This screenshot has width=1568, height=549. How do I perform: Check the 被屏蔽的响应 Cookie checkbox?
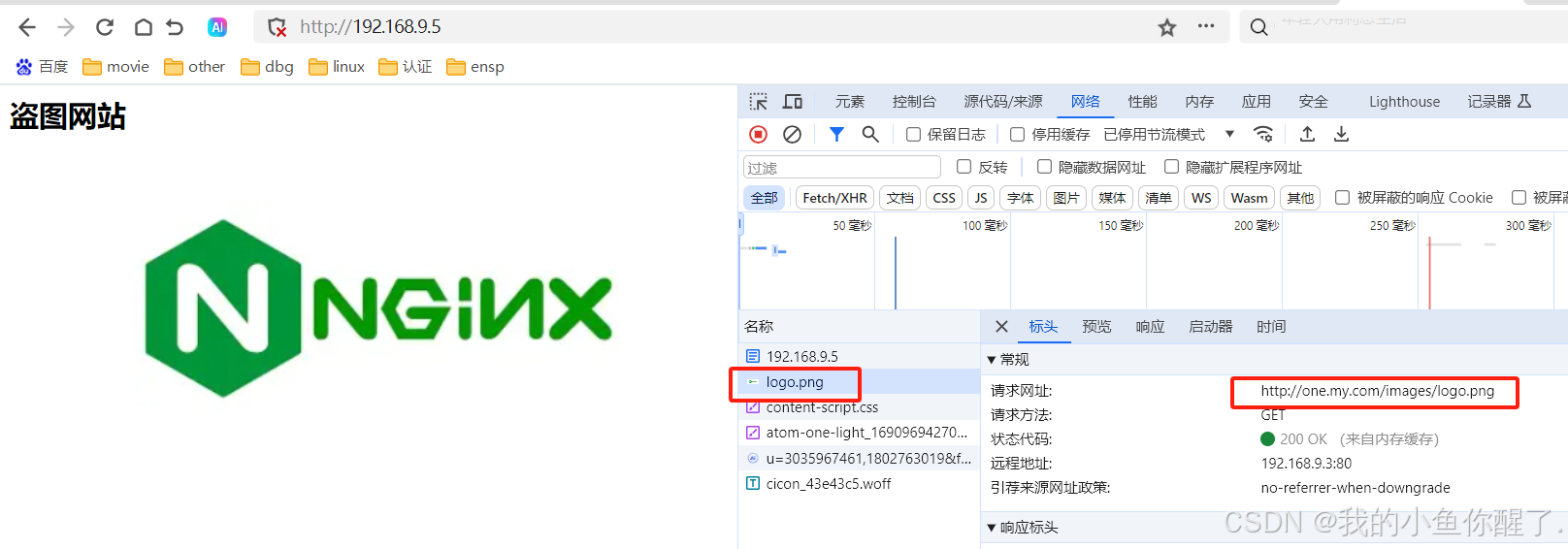[x=1342, y=198]
